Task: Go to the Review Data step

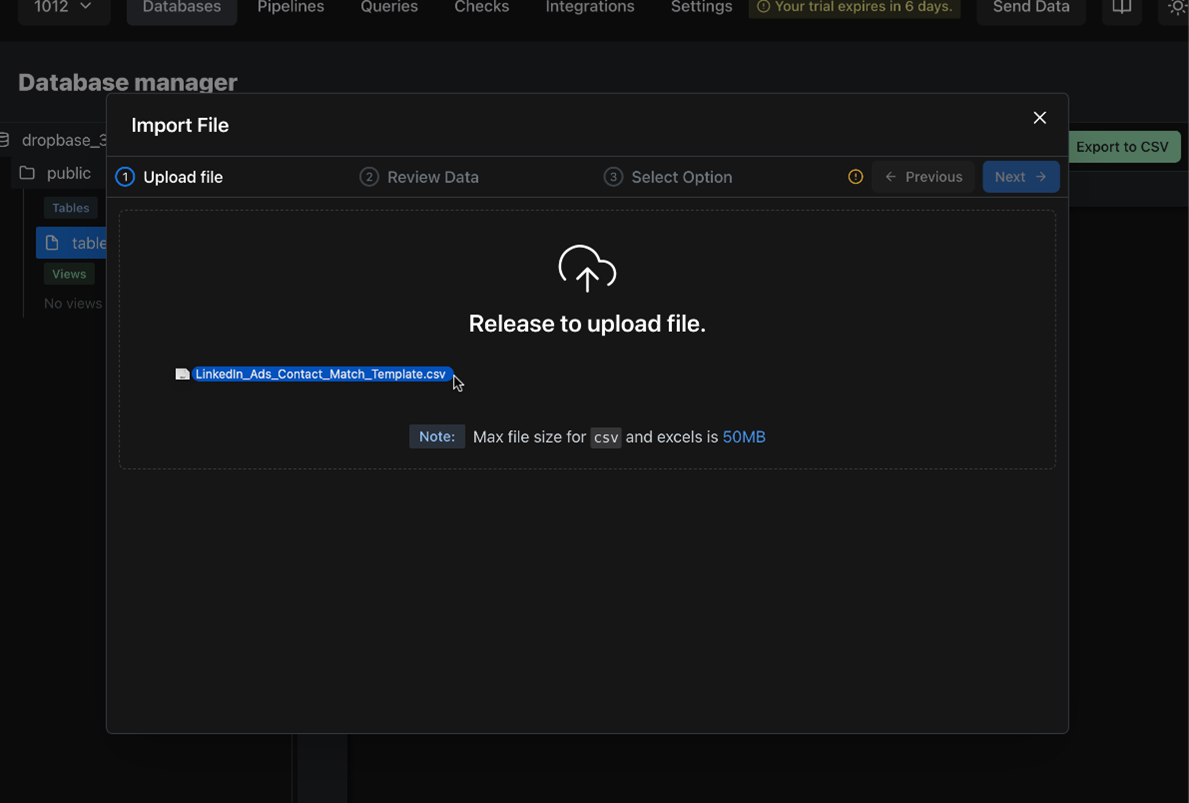Action: 419,177
